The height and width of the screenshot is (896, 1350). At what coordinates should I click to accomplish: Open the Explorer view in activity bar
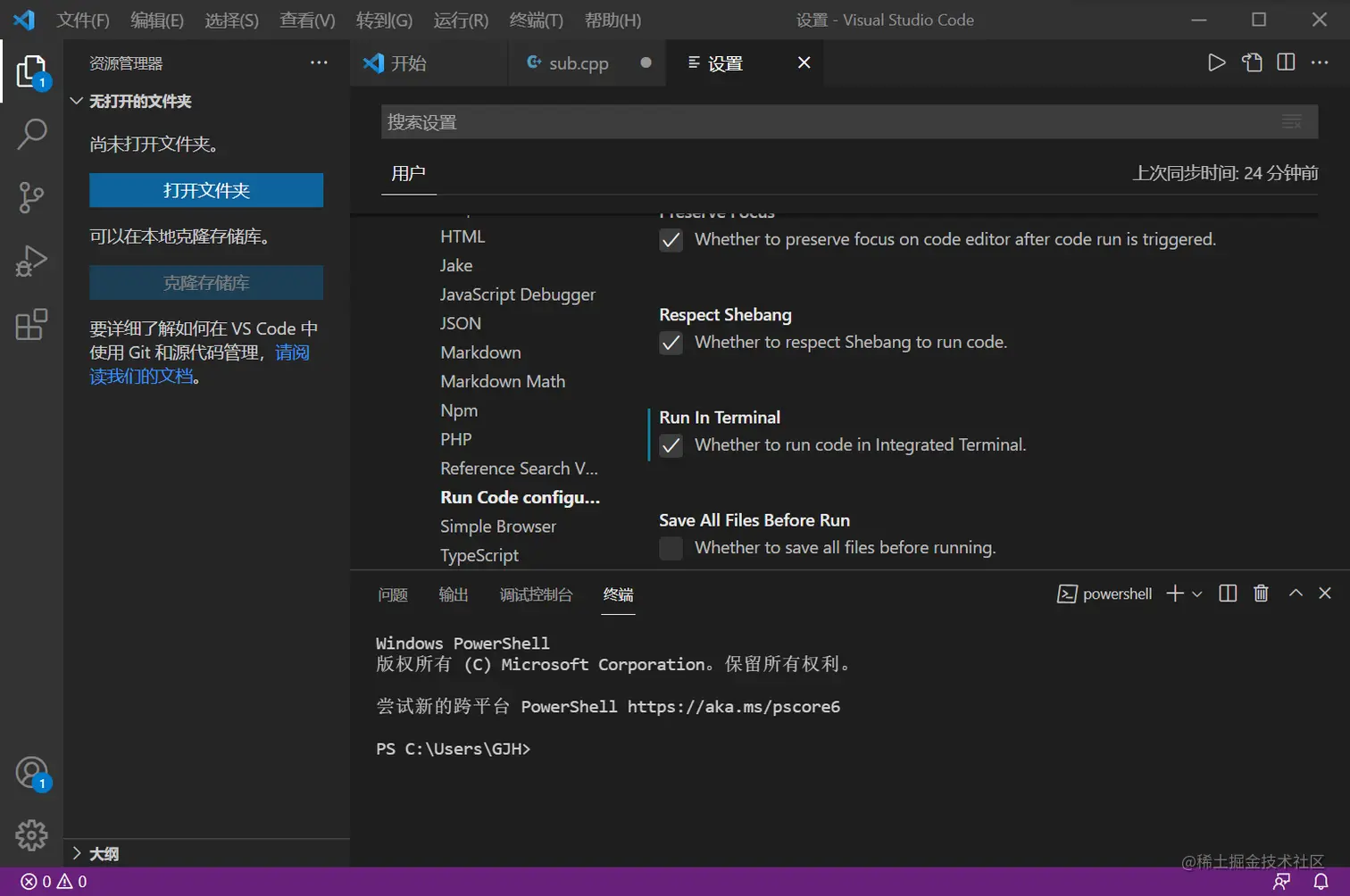31,71
